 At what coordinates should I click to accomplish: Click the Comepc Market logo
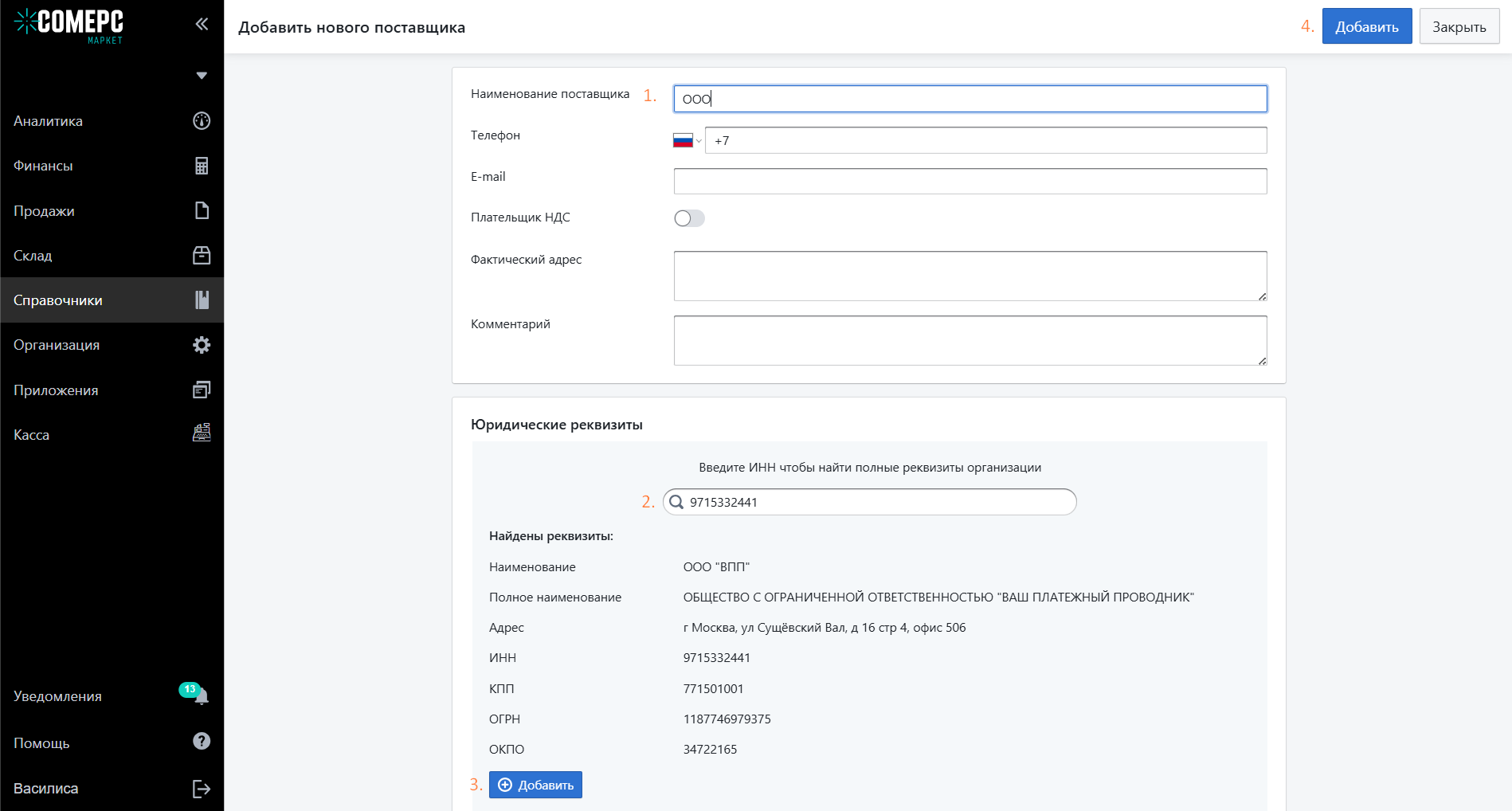pos(69,26)
